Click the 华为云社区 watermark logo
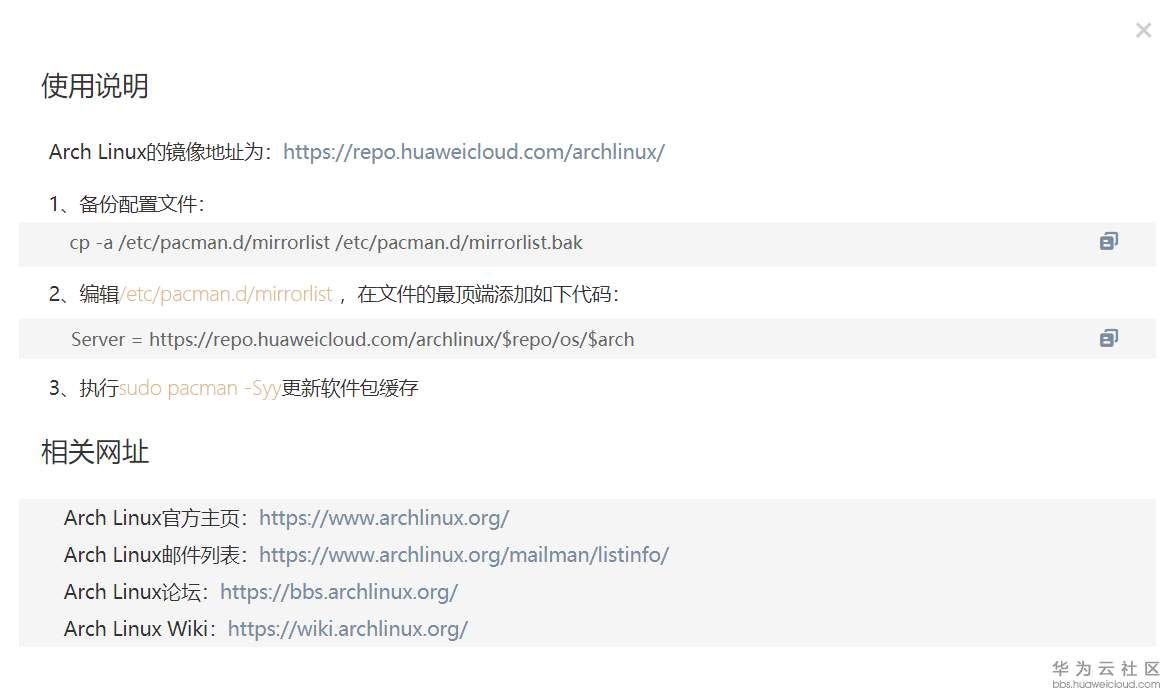Screen dimensions: 1174x699 point(1106,673)
